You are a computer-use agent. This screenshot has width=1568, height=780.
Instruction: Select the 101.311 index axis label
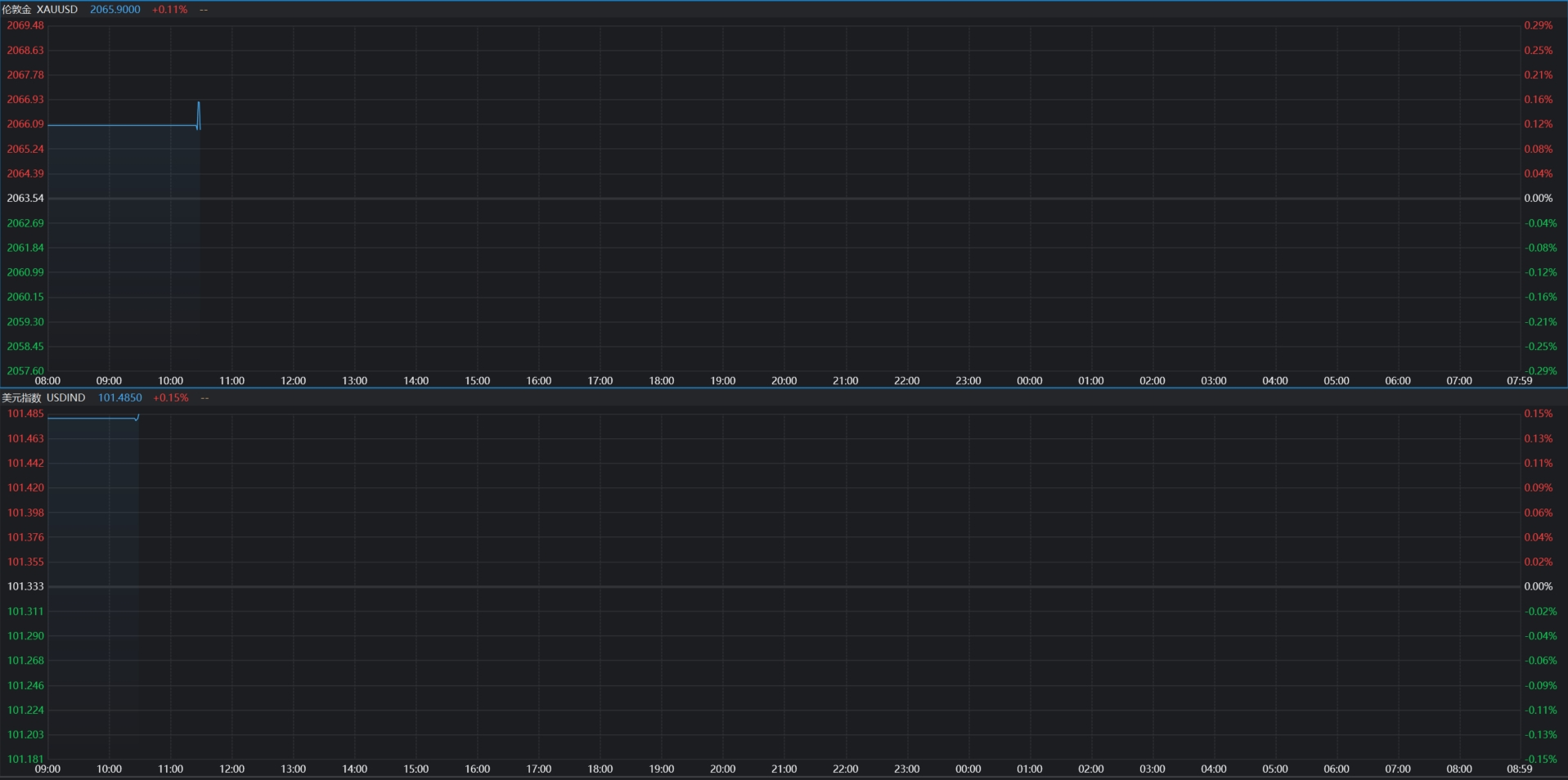25,612
